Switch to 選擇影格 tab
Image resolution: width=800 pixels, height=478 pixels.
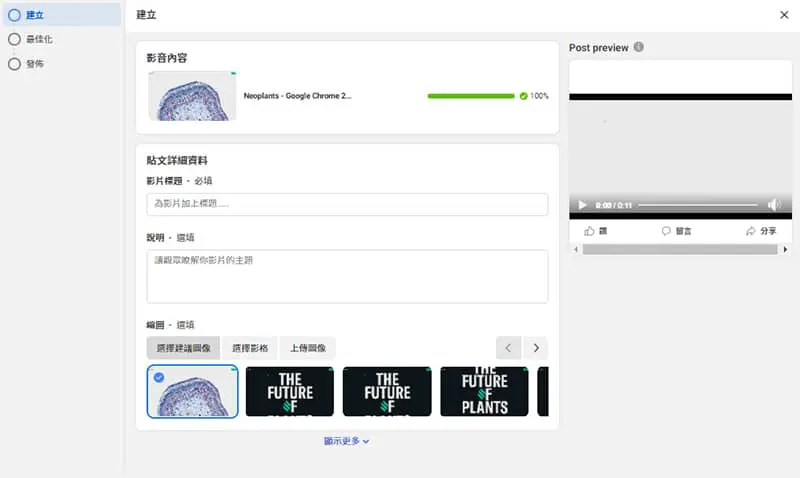250,348
